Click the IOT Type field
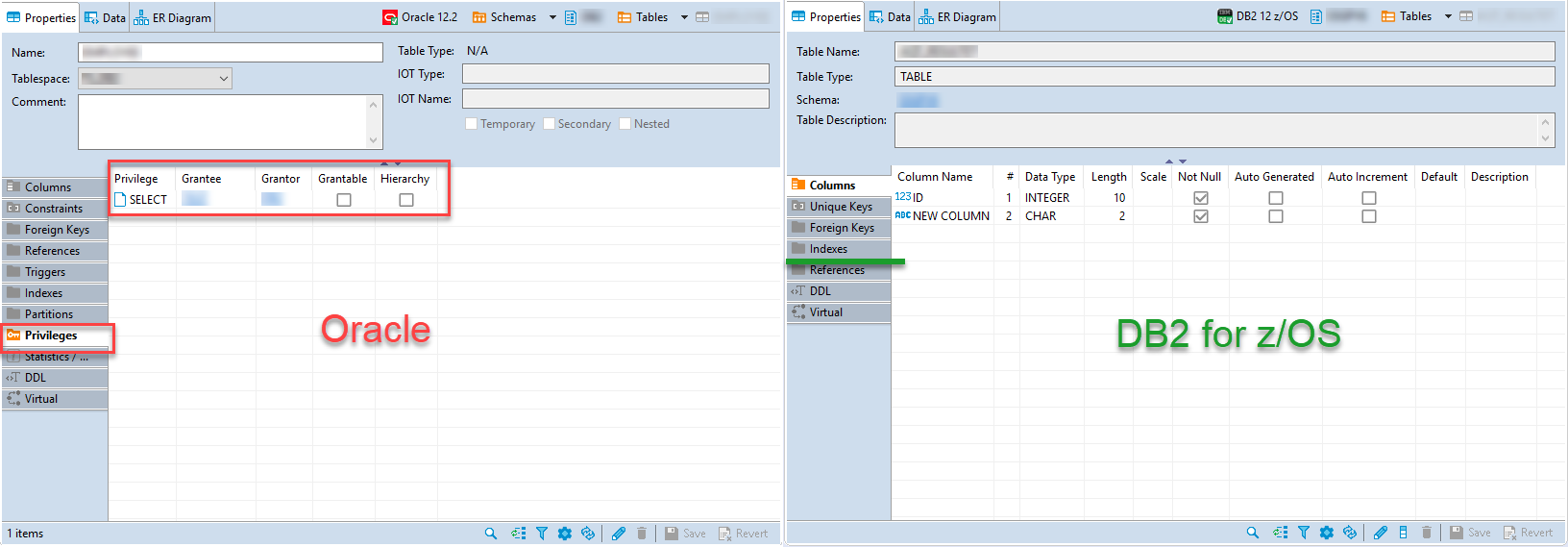 pos(616,74)
